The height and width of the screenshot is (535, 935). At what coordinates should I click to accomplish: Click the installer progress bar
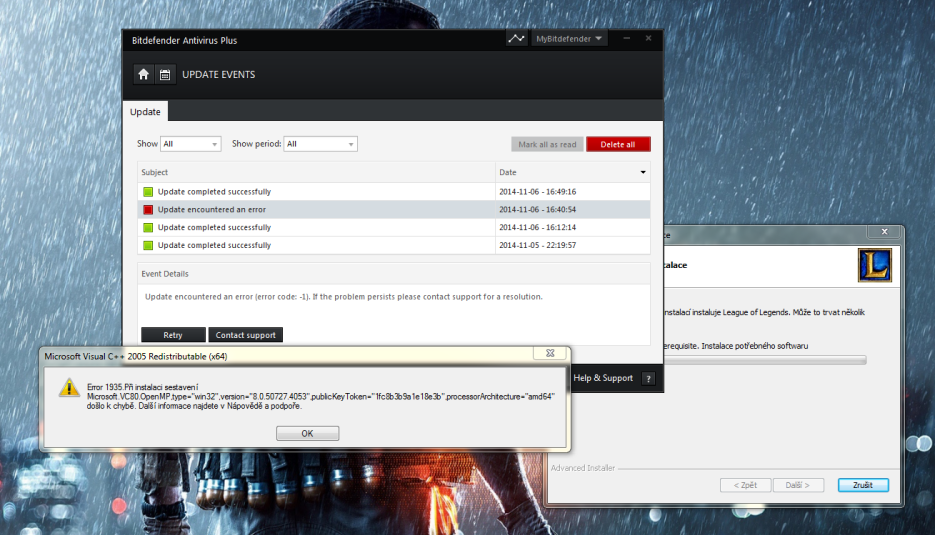point(765,360)
